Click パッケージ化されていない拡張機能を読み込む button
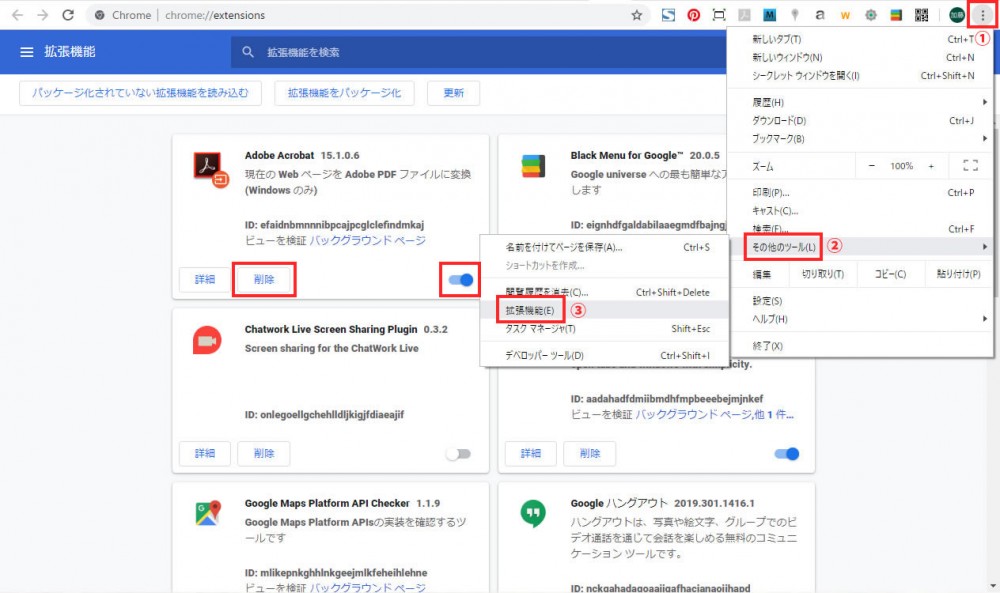Screen dimensions: 1000x593 coord(140,93)
